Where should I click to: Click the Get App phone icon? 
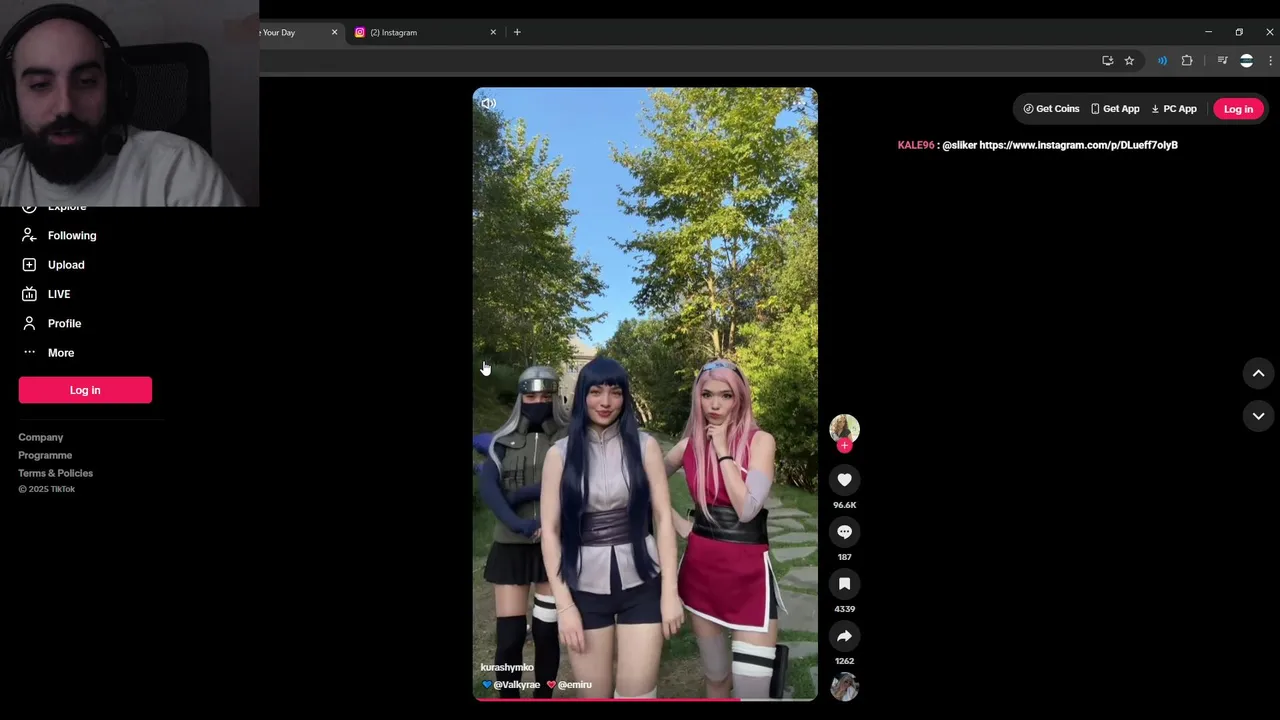click(1095, 109)
